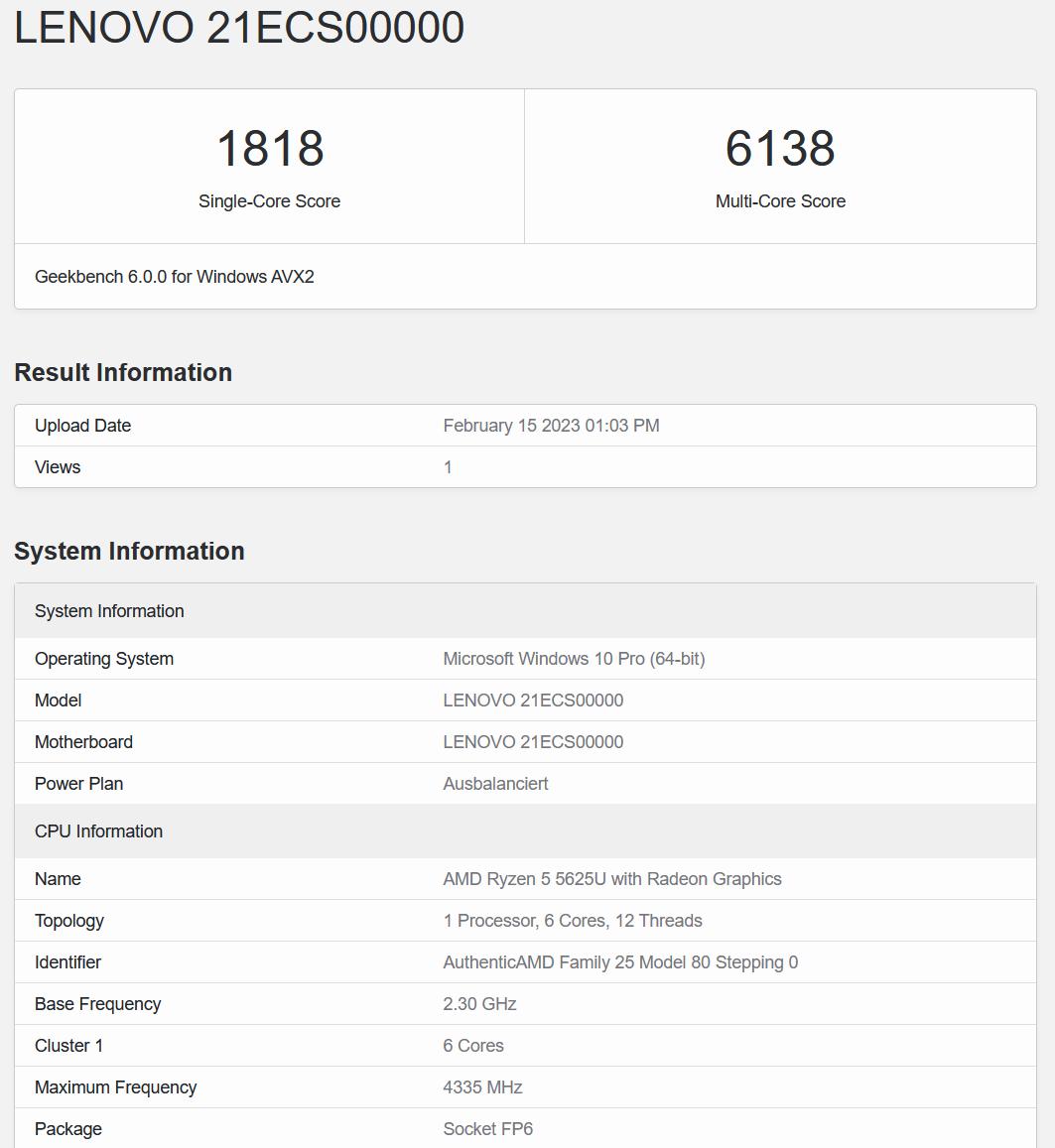1055x1148 pixels.
Task: Click the Upload Date label
Action: [x=82, y=426]
